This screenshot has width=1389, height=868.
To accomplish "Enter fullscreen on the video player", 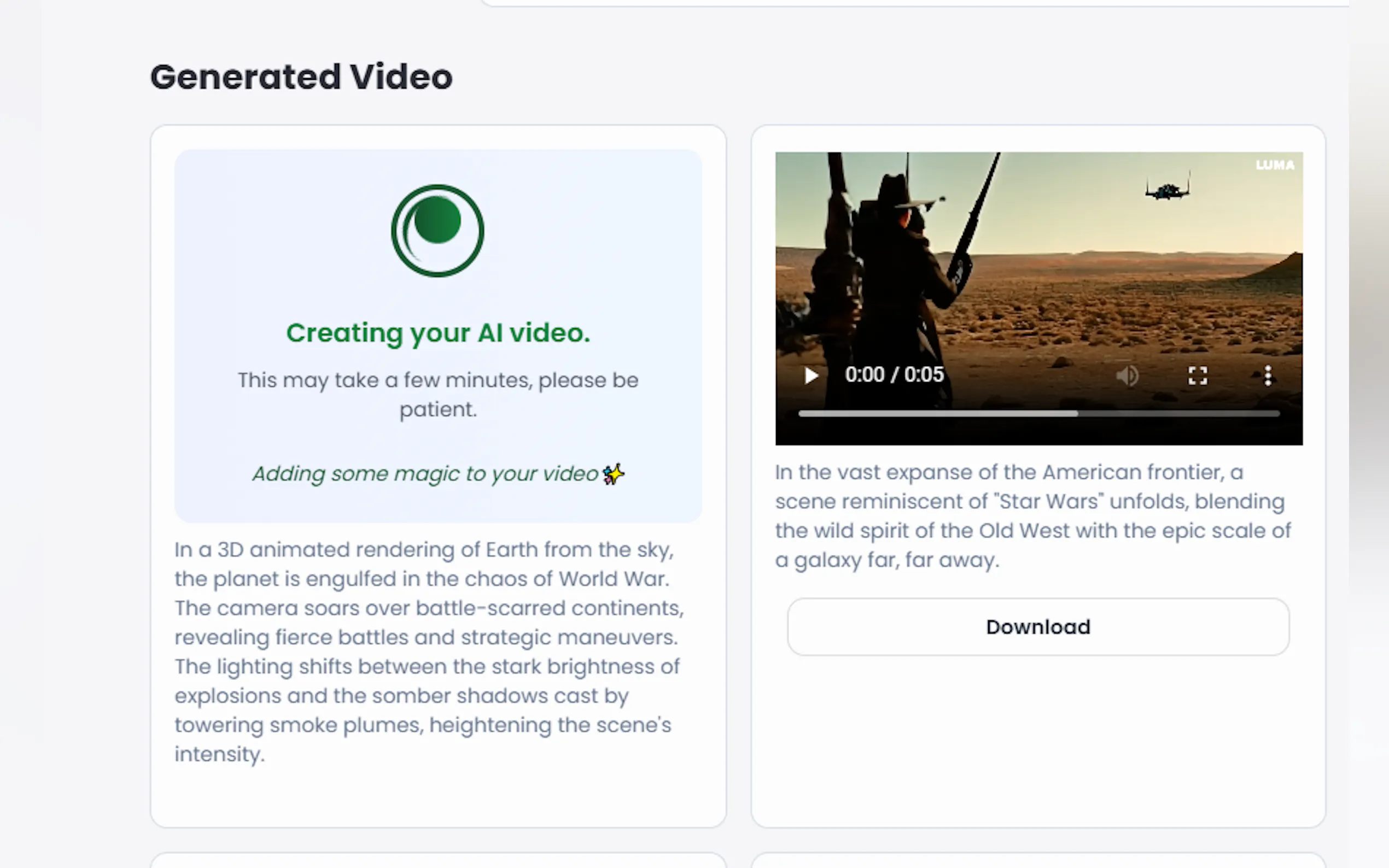I will [x=1197, y=376].
